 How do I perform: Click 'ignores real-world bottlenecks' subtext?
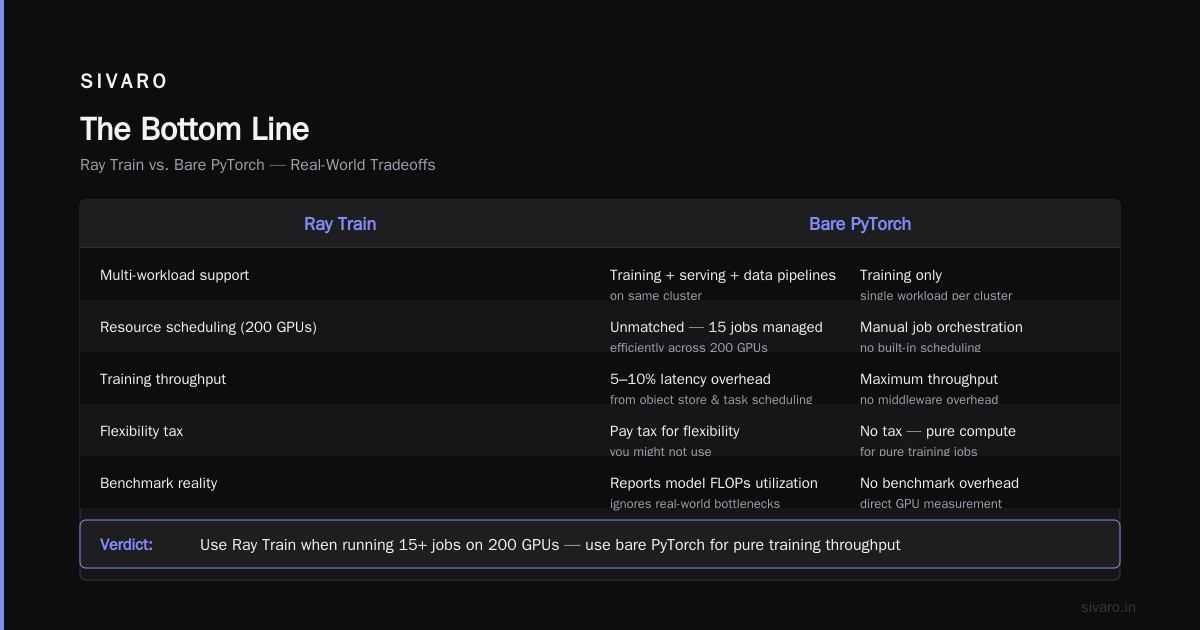[x=694, y=504]
